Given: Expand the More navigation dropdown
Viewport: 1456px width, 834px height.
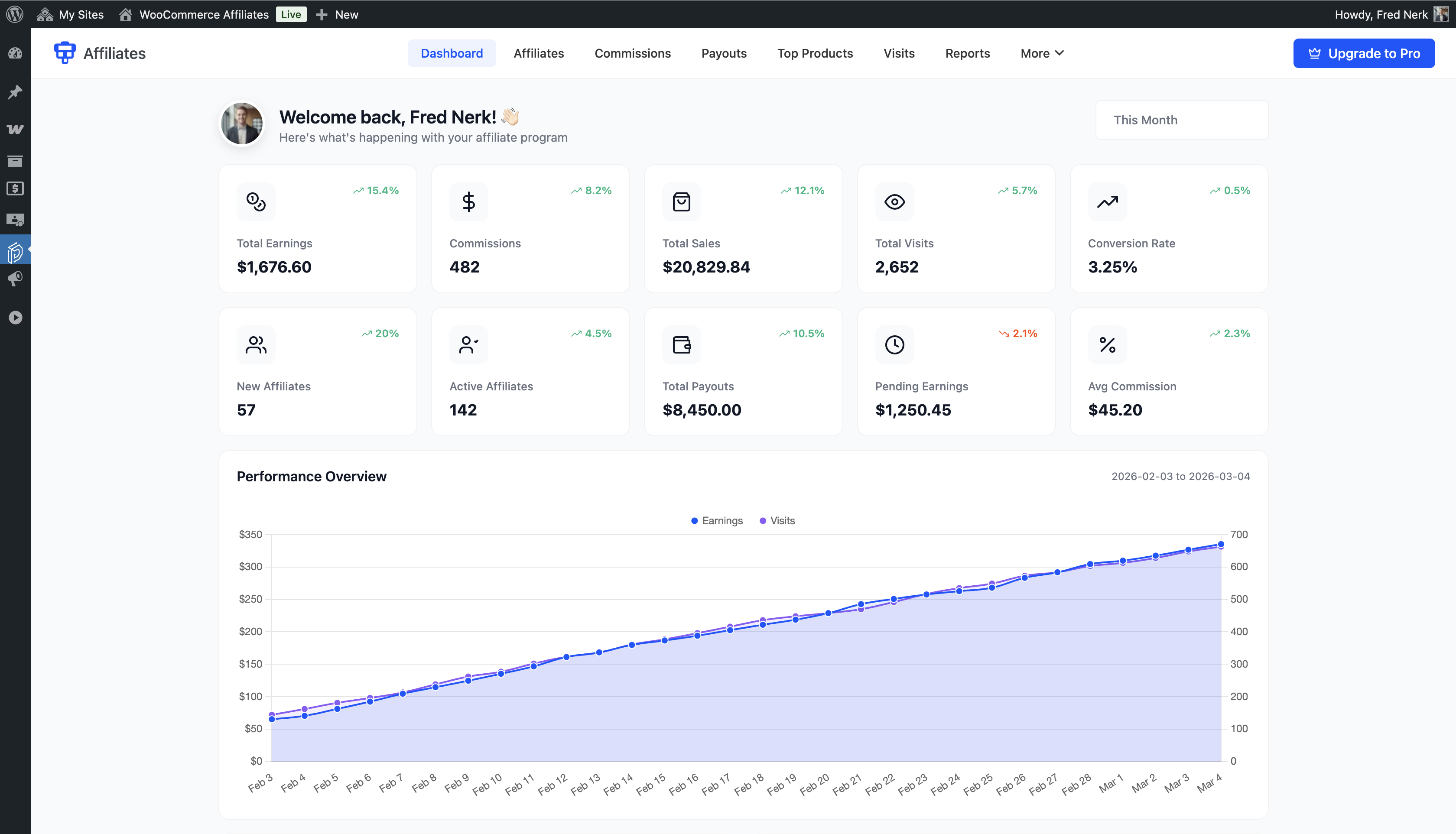Looking at the screenshot, I should click(x=1042, y=53).
